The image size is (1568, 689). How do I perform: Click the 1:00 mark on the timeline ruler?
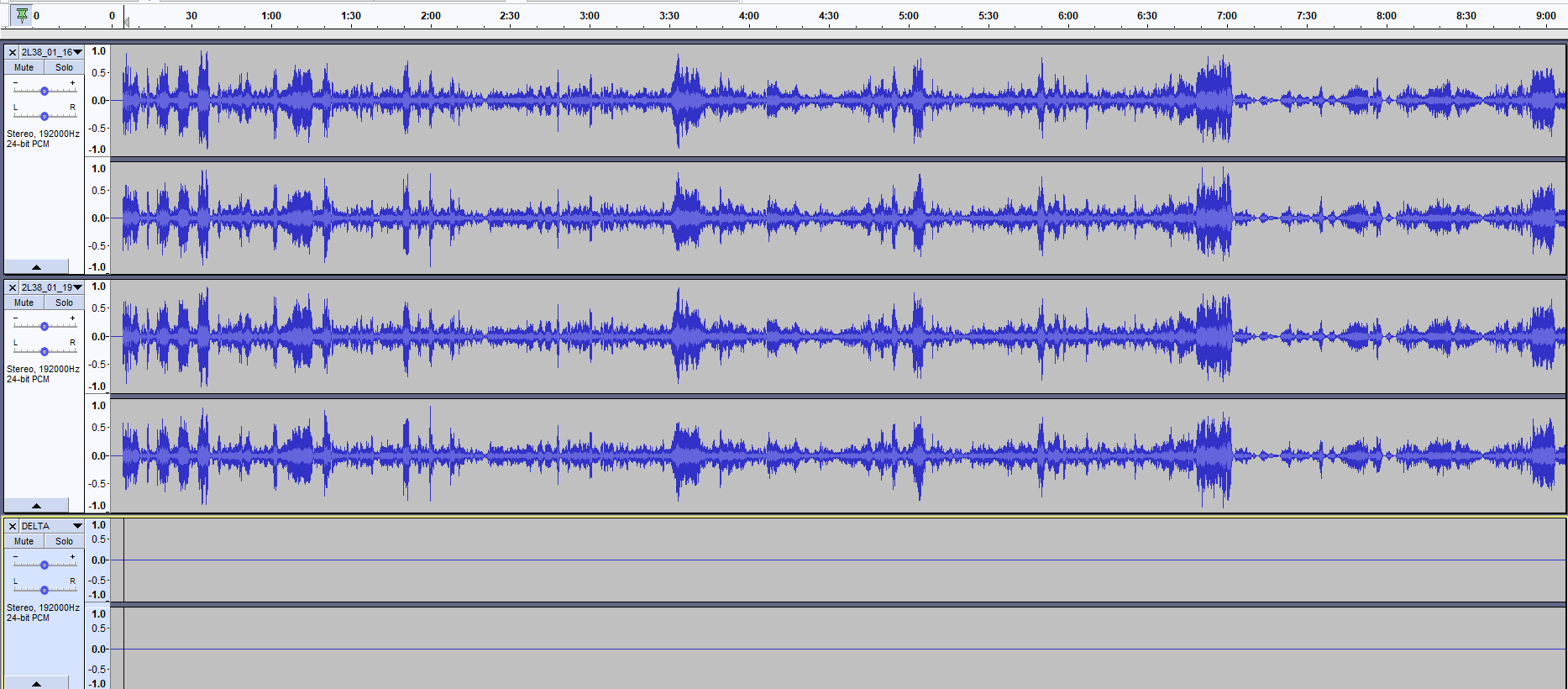pyautogui.click(x=271, y=16)
